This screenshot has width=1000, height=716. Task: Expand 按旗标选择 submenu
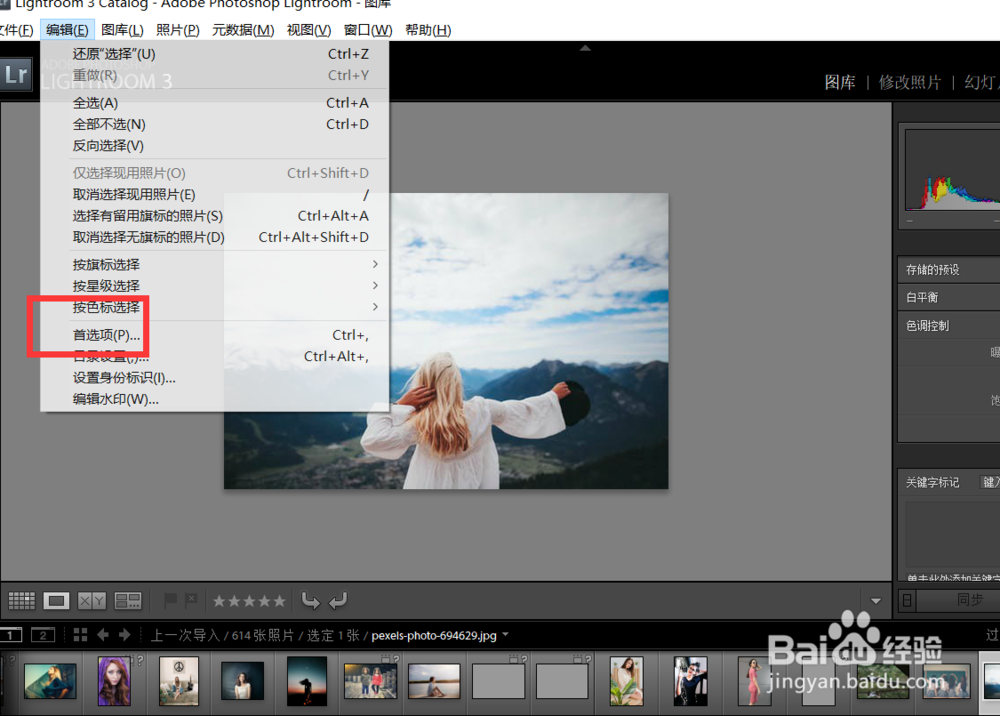click(214, 265)
